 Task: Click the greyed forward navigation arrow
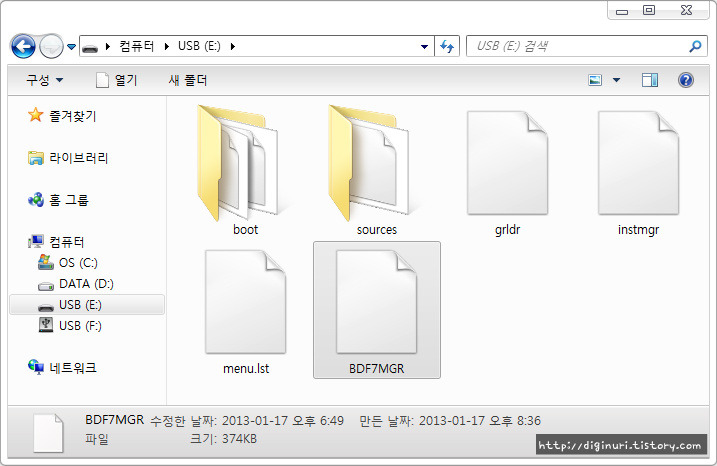(51, 46)
